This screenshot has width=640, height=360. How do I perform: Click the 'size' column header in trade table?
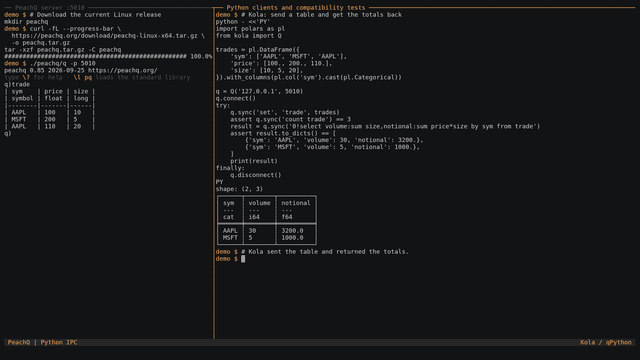click(81, 91)
